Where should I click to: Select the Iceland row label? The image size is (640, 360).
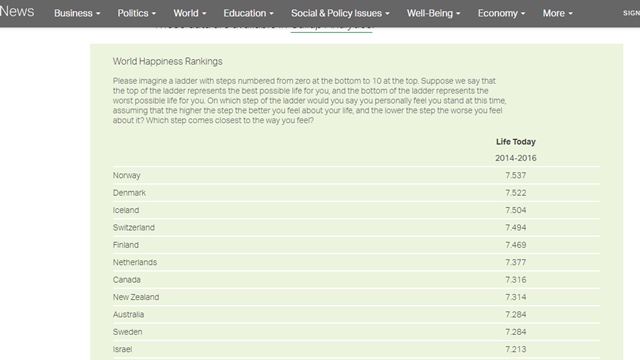[x=126, y=210]
